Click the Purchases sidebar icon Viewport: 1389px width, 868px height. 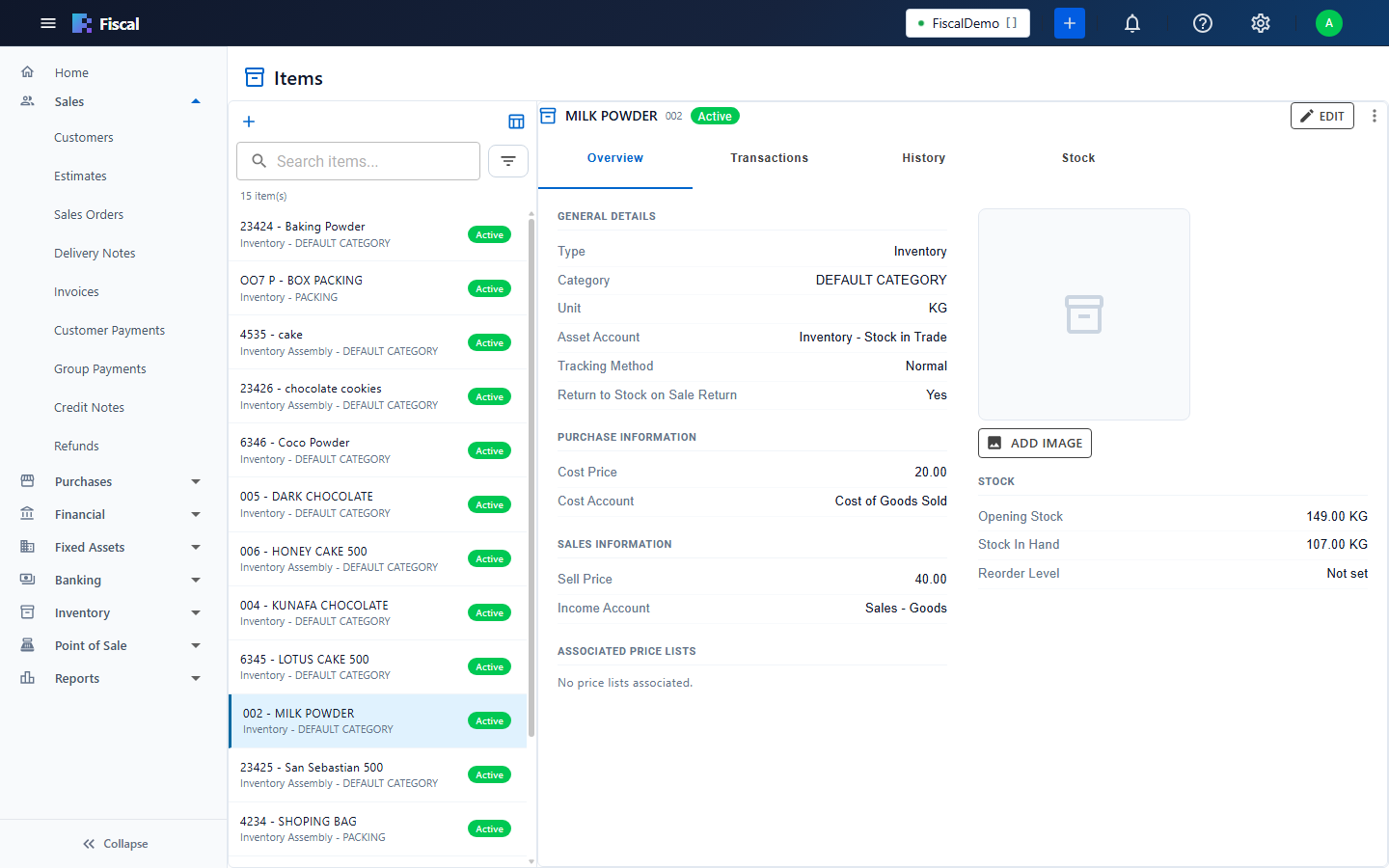click(x=28, y=481)
